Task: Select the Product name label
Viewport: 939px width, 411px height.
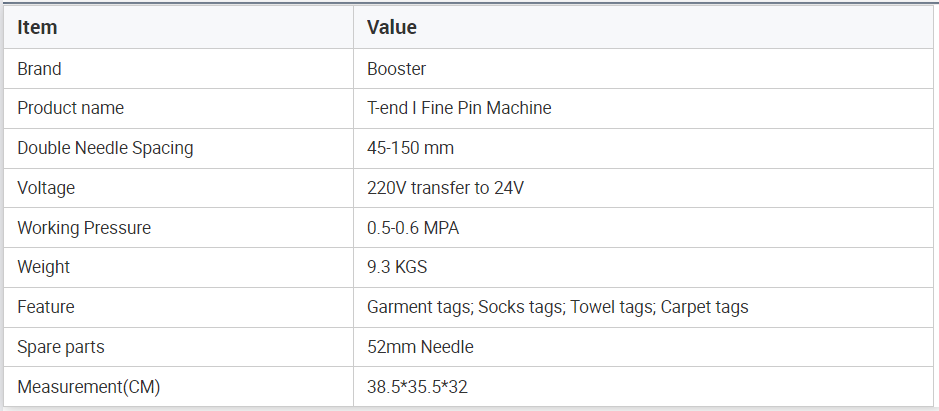Action: [71, 108]
